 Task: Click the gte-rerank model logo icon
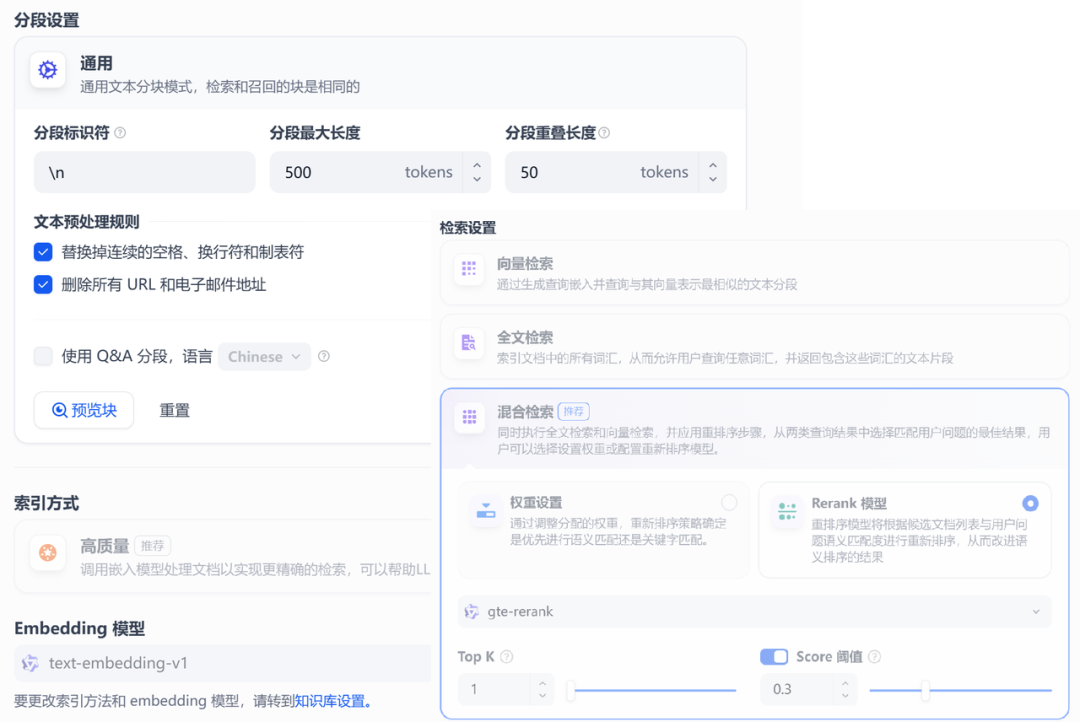[x=472, y=612]
